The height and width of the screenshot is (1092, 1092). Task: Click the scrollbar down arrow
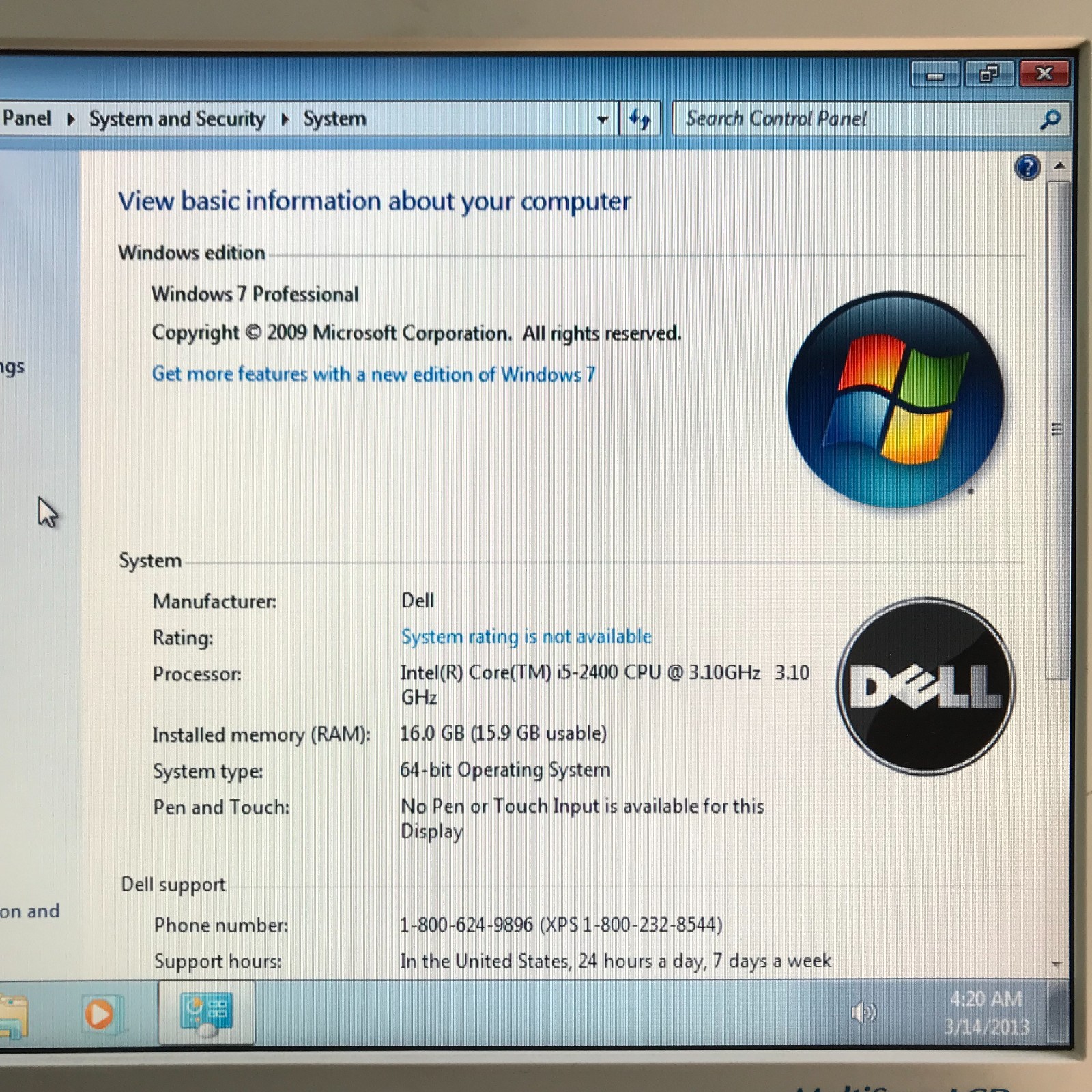point(1057,964)
